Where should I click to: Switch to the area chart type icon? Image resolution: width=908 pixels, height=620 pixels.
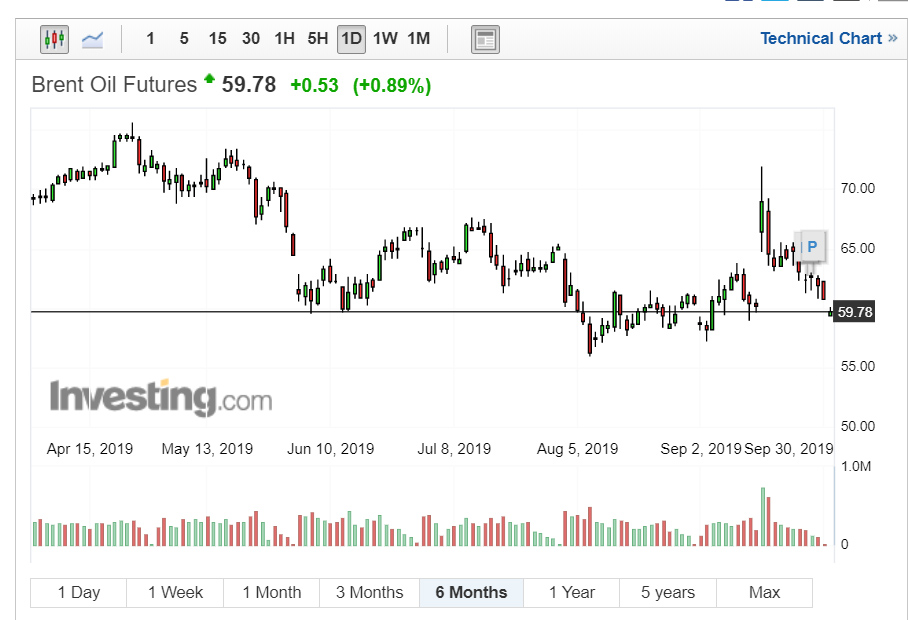point(93,39)
